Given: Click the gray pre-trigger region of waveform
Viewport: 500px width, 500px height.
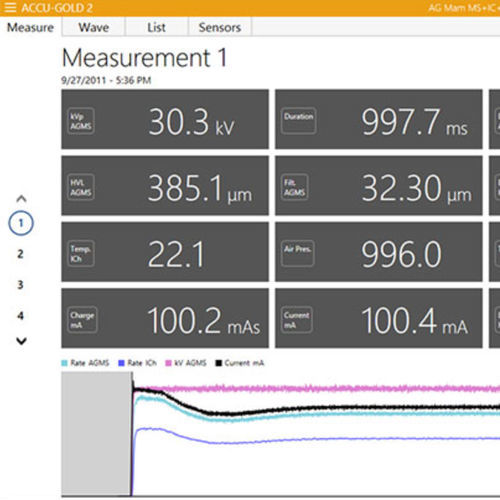Looking at the screenshot, I should point(96,434).
